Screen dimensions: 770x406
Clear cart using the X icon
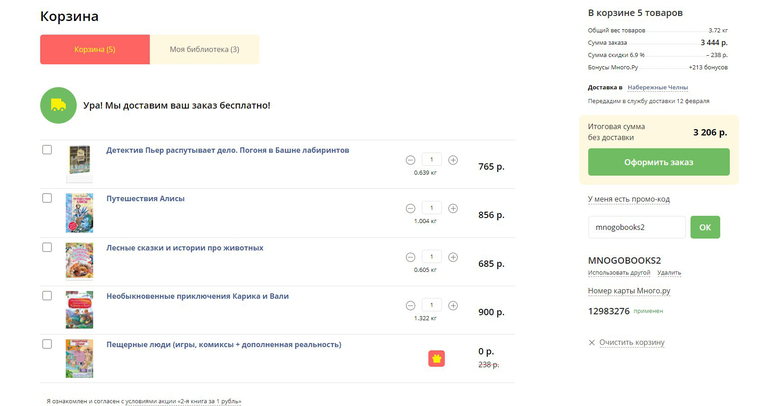(592, 343)
